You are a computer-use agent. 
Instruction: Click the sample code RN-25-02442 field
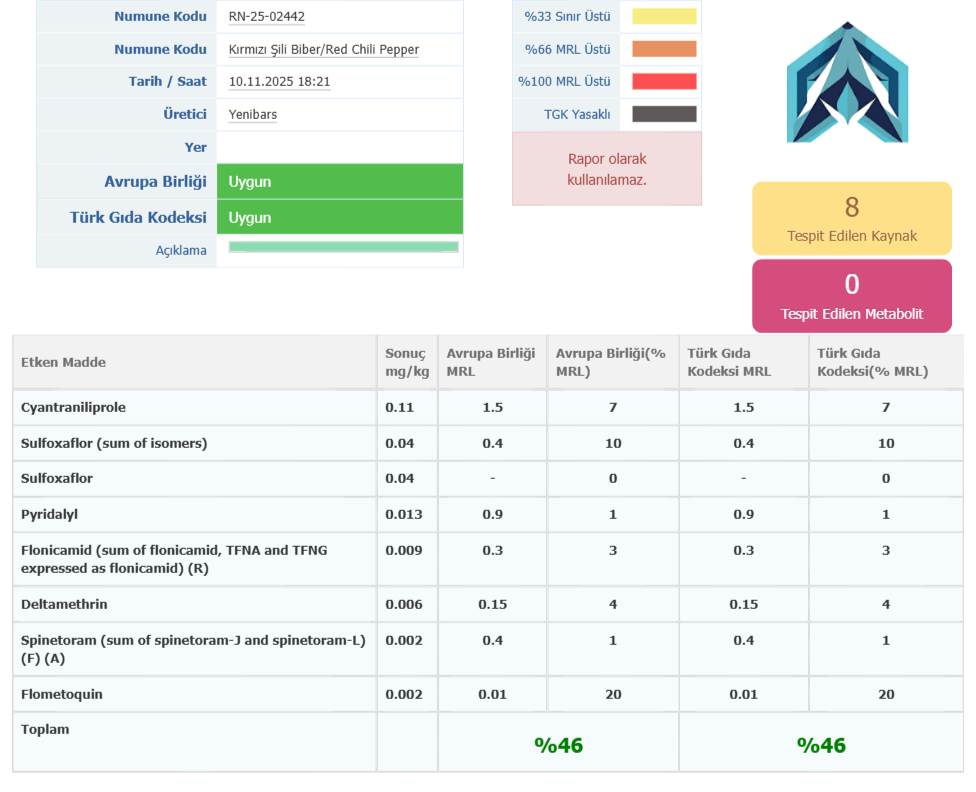click(266, 17)
